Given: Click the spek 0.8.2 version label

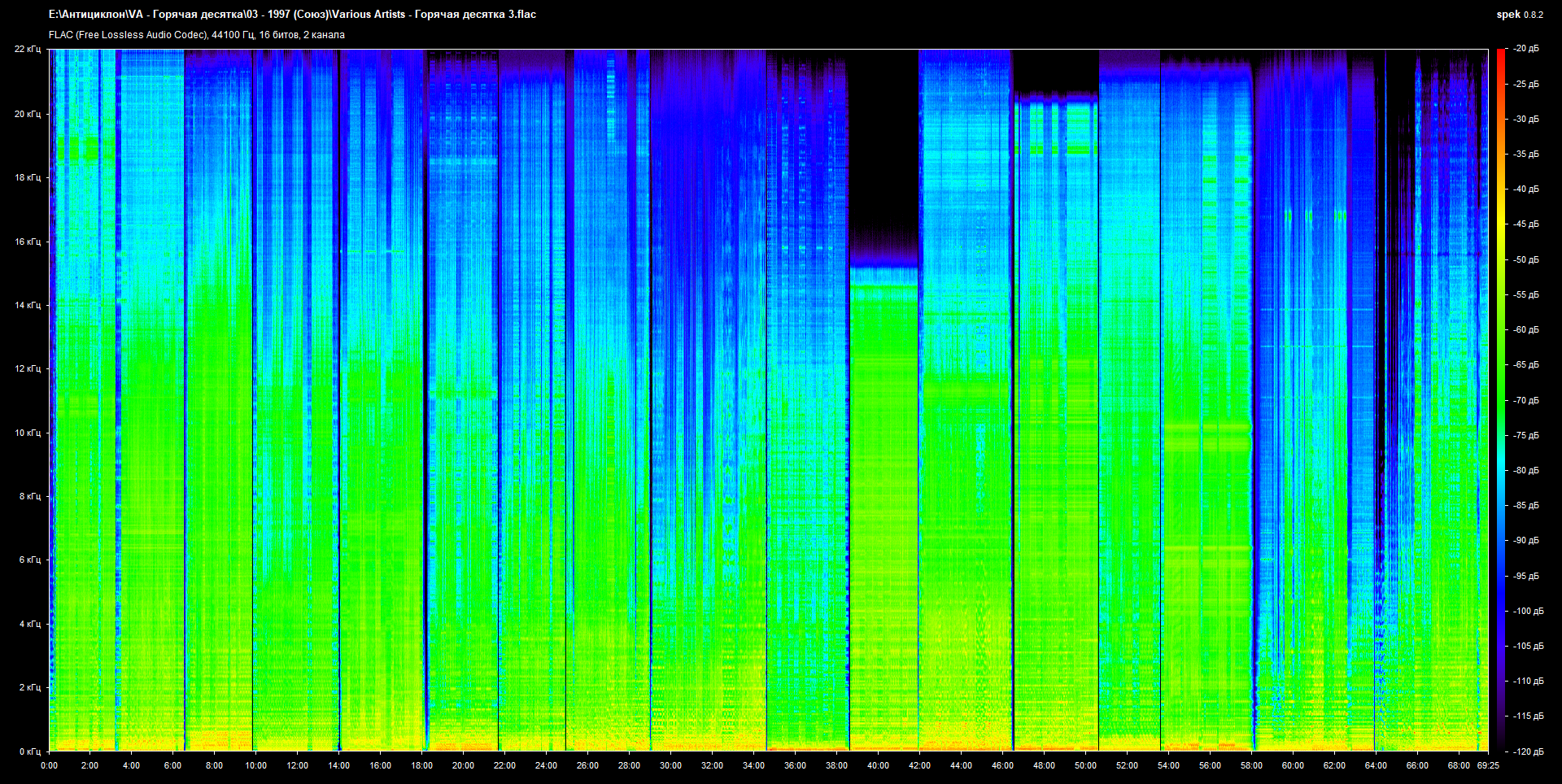Looking at the screenshot, I should 1519,15.
